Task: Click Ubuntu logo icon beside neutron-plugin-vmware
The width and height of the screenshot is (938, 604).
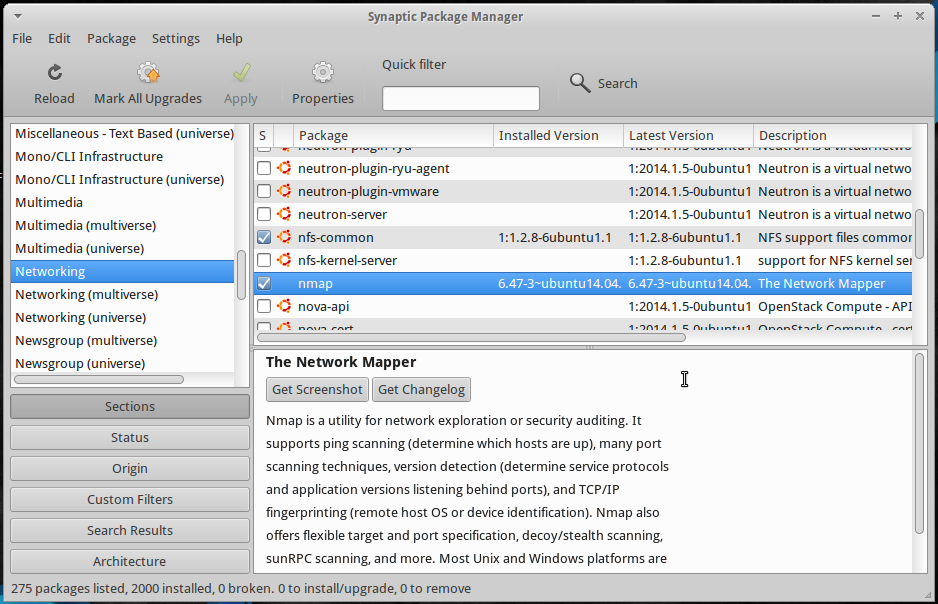Action: pyautogui.click(x=284, y=191)
